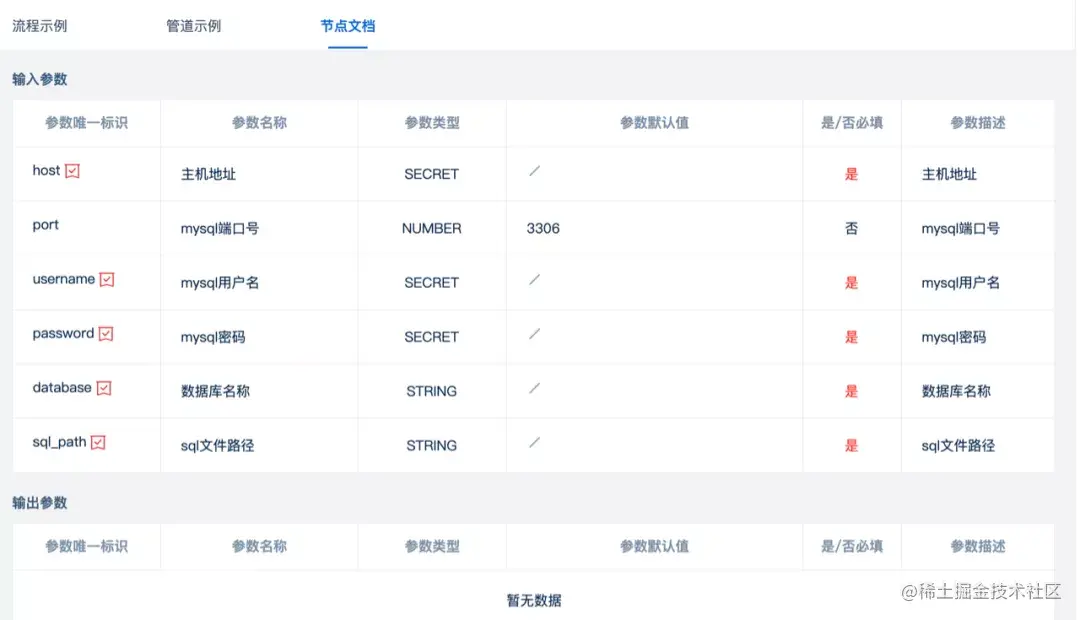Click the 参数类型 column header
The width and height of the screenshot is (1080, 620).
pyautogui.click(x=431, y=123)
